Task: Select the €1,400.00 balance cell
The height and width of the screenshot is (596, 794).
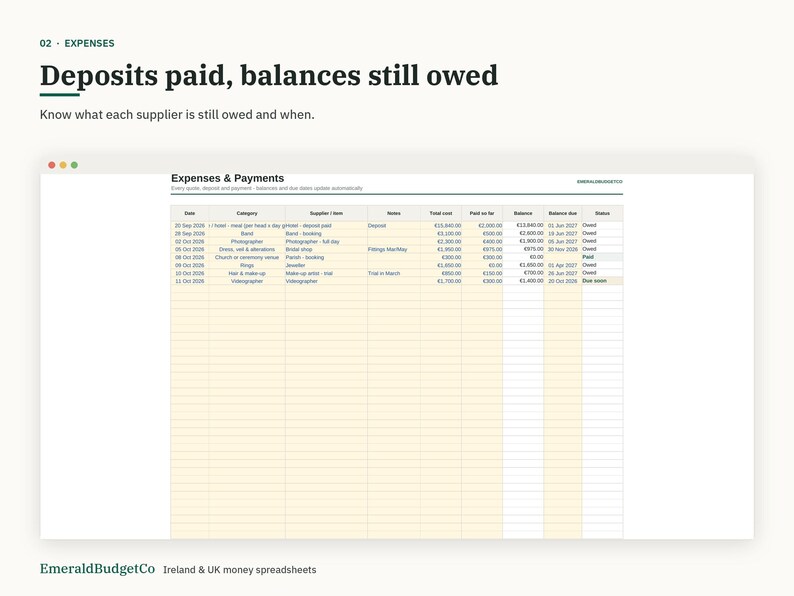Action: [x=523, y=281]
